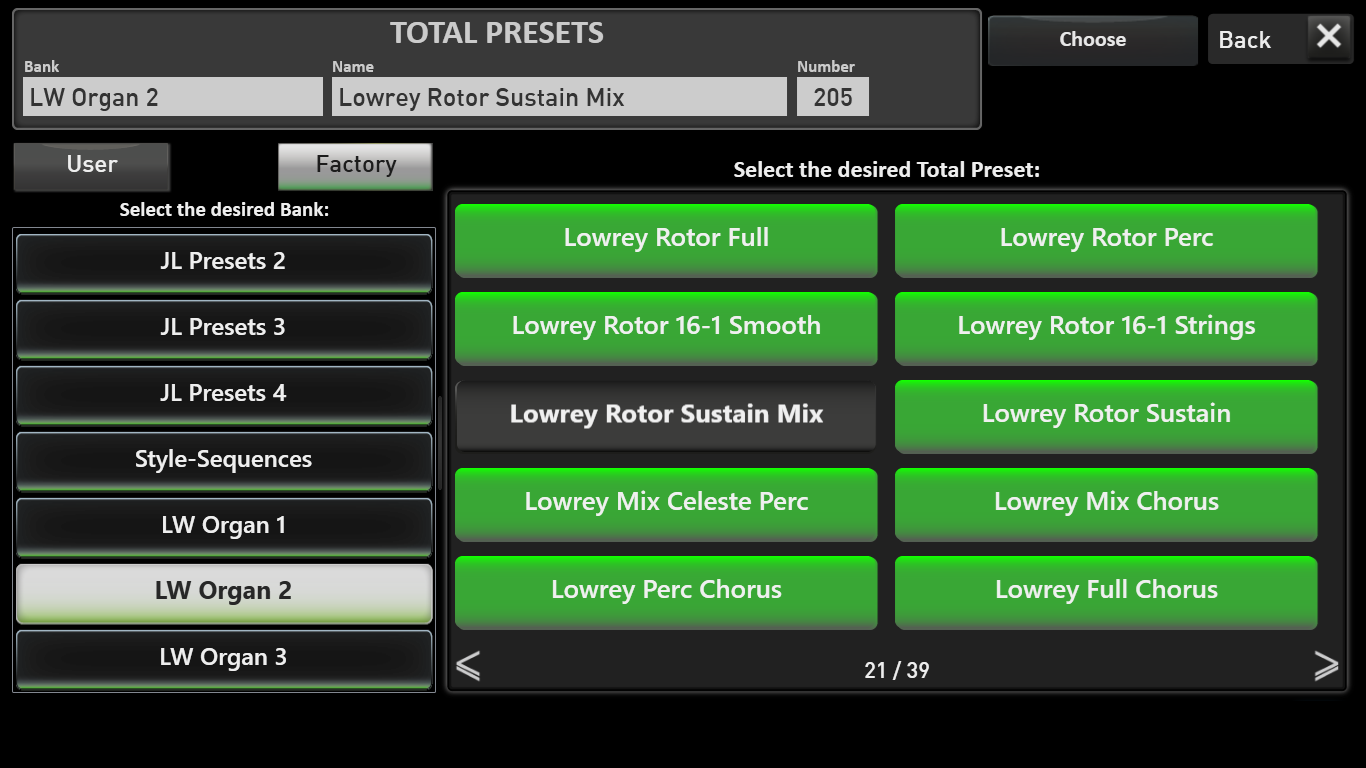The image size is (1366, 768).
Task: Pick Lowrey Rotor 16-1 Smooth preset
Action: tap(666, 328)
